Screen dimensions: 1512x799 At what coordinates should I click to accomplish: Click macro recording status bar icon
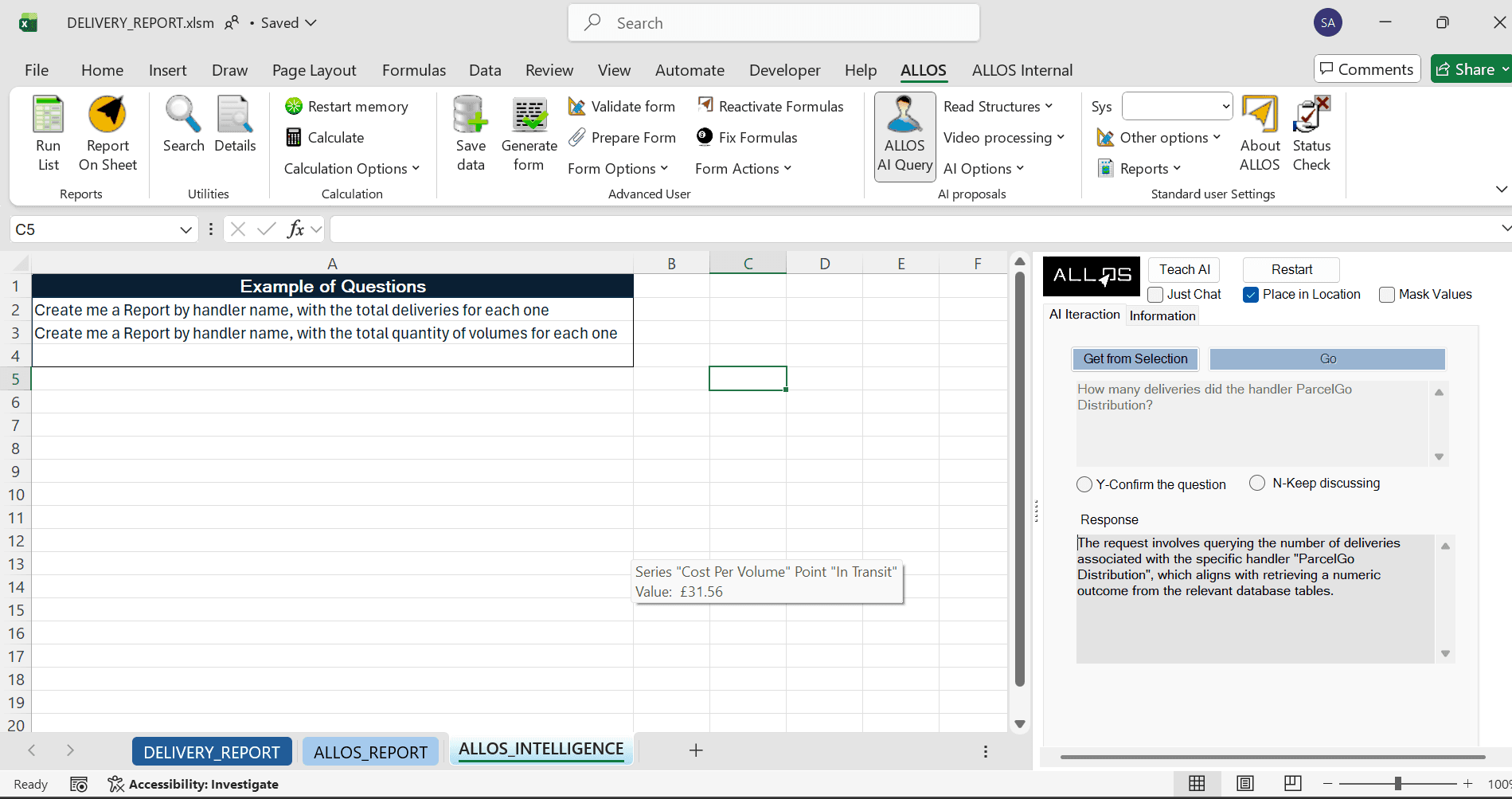(79, 785)
